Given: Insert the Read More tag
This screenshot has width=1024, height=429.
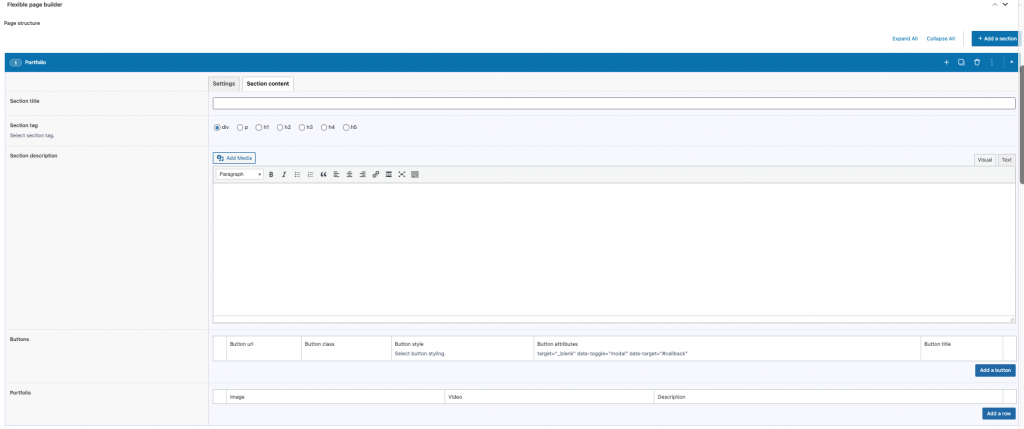Looking at the screenshot, I should pos(389,174).
